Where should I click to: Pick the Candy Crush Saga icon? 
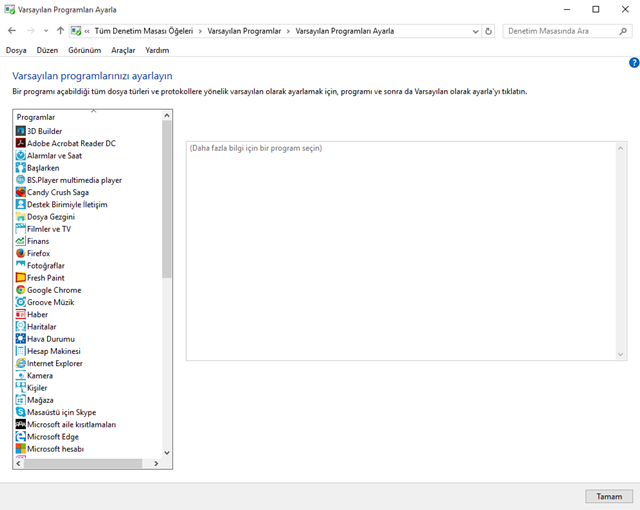click(x=20, y=192)
